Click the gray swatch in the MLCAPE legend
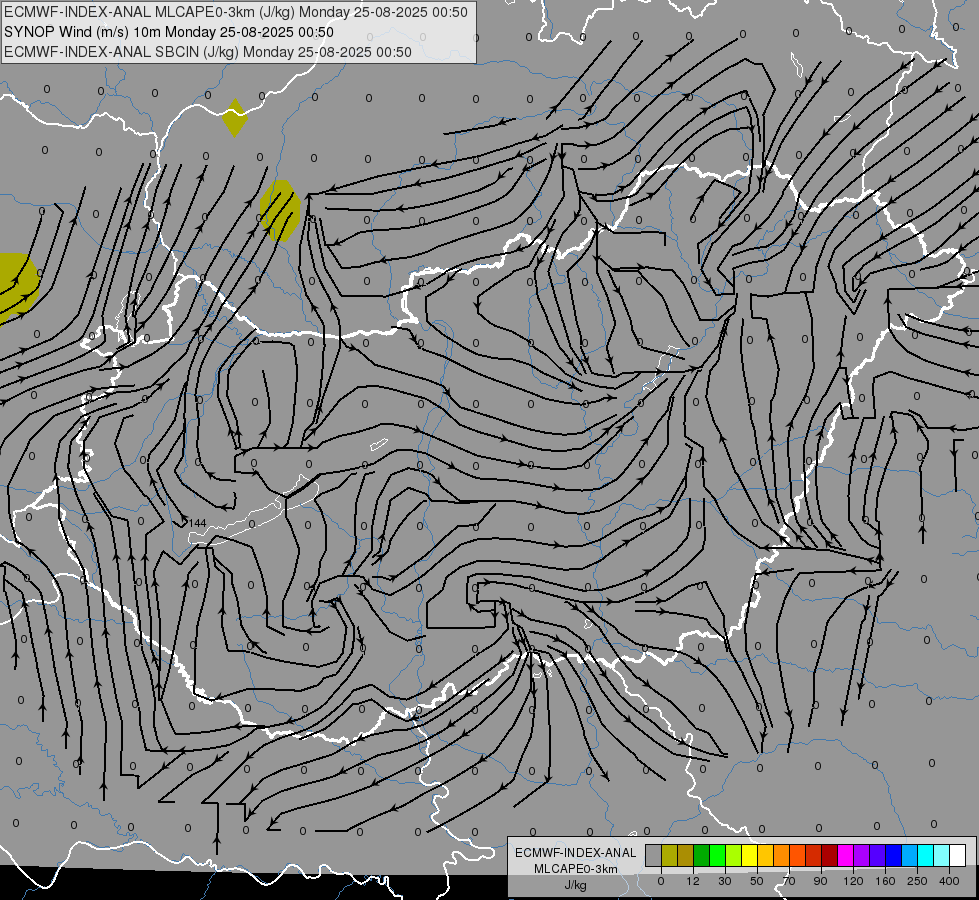The width and height of the screenshot is (979, 900). [x=654, y=855]
